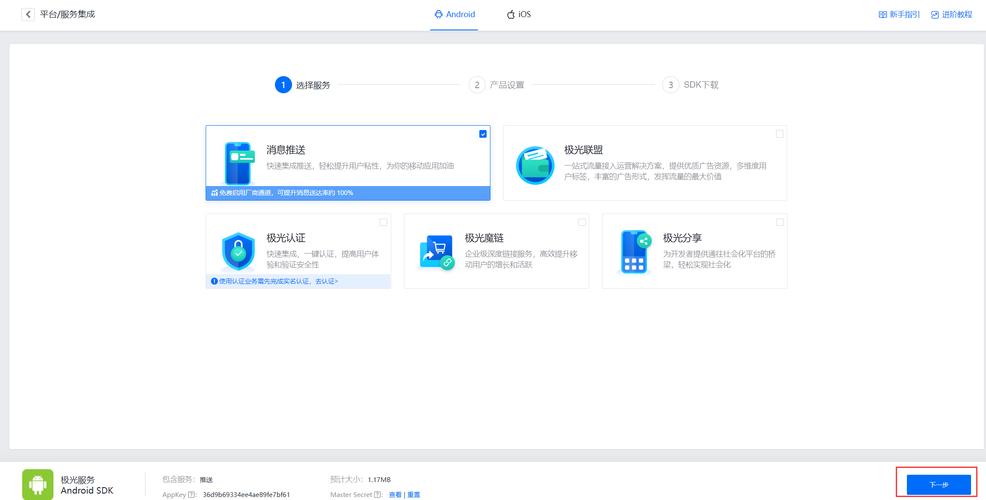This screenshot has width=986, height=500.
Task: Switch to the iOS platform tab
Action: coord(519,14)
